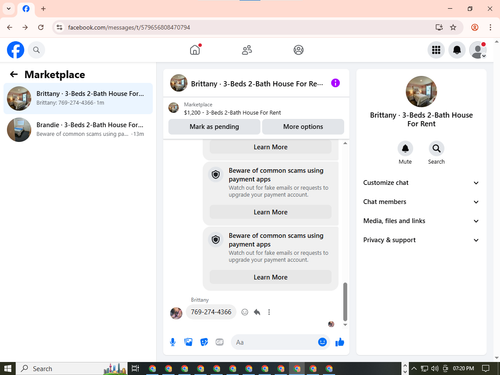
Task: Open the Groups icon in top navigation
Action: click(x=298, y=50)
